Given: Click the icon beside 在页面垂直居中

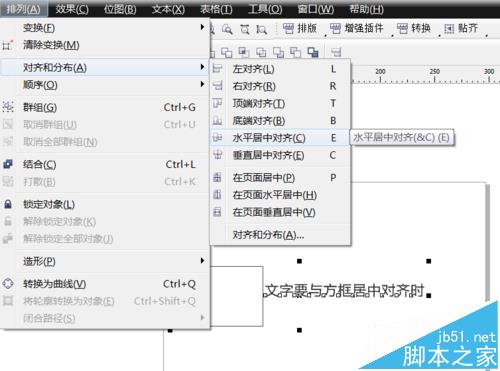Looking at the screenshot, I should tap(217, 212).
